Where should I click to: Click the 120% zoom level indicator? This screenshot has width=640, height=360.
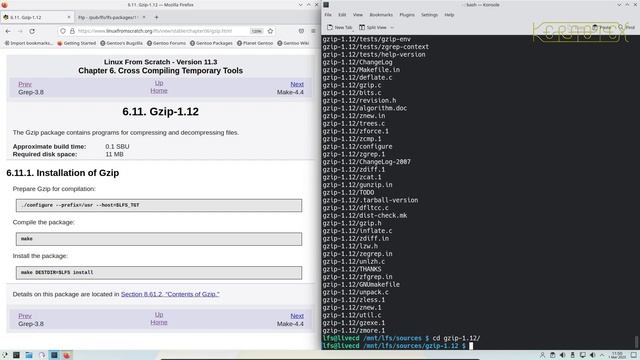point(256,31)
